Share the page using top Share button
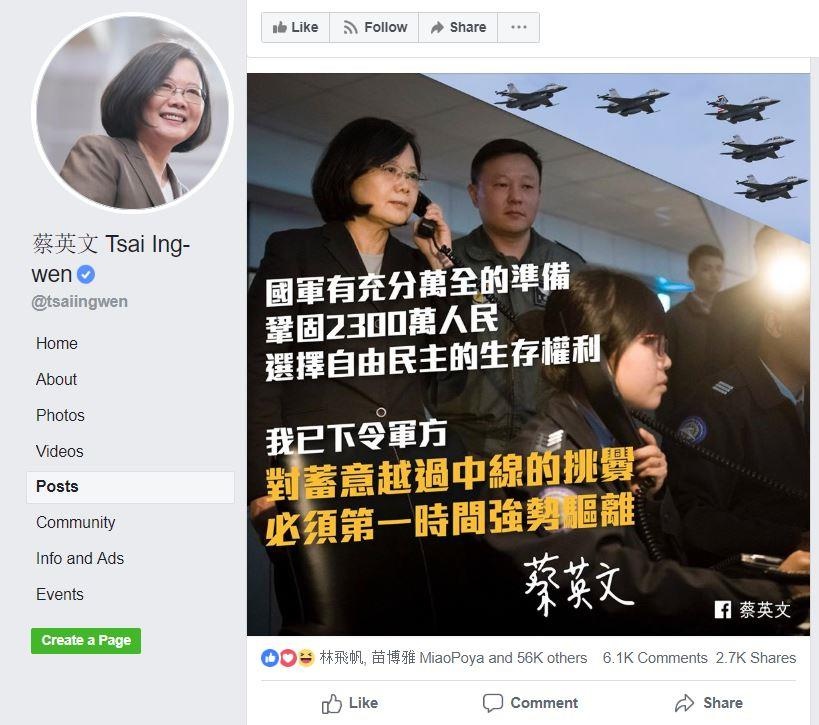The image size is (819, 725). 458,27
